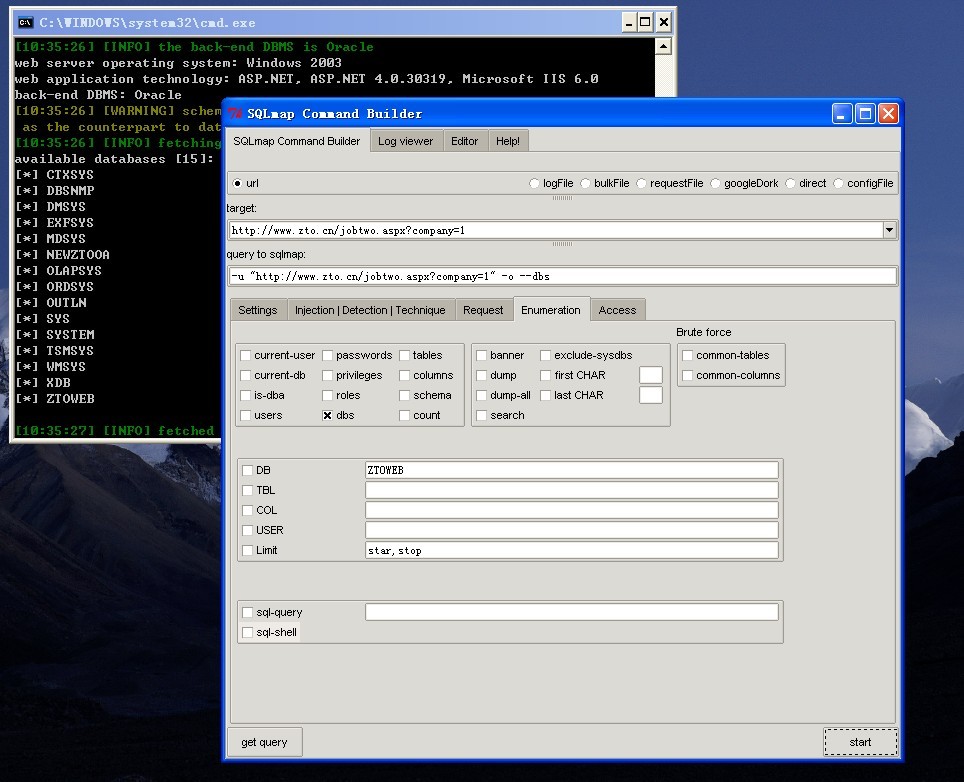Viewport: 964px width, 782px height.
Task: Tick the search checkbox
Action: 482,416
